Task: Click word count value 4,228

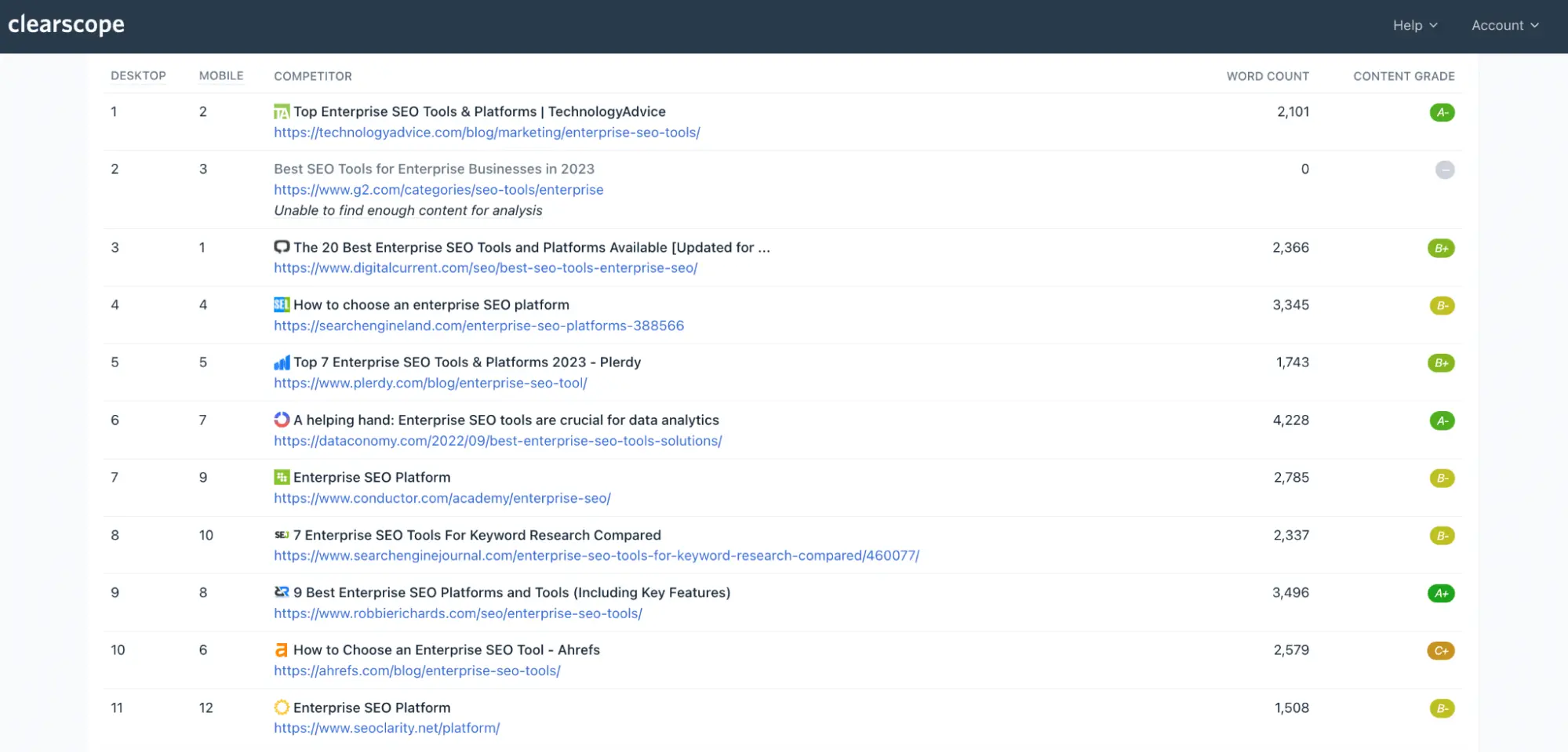Action: coord(1291,420)
